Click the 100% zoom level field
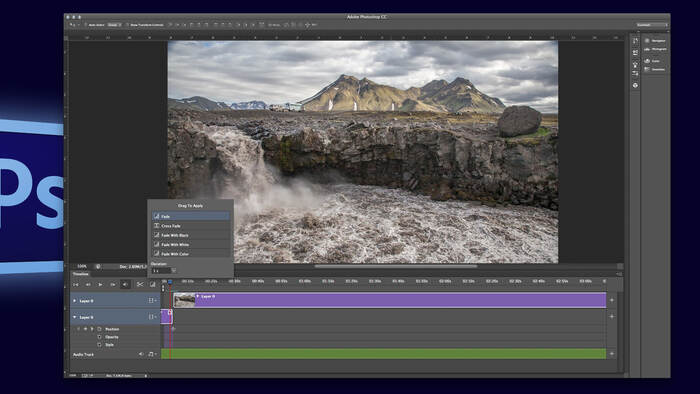The height and width of the screenshot is (394, 700). (x=82, y=266)
